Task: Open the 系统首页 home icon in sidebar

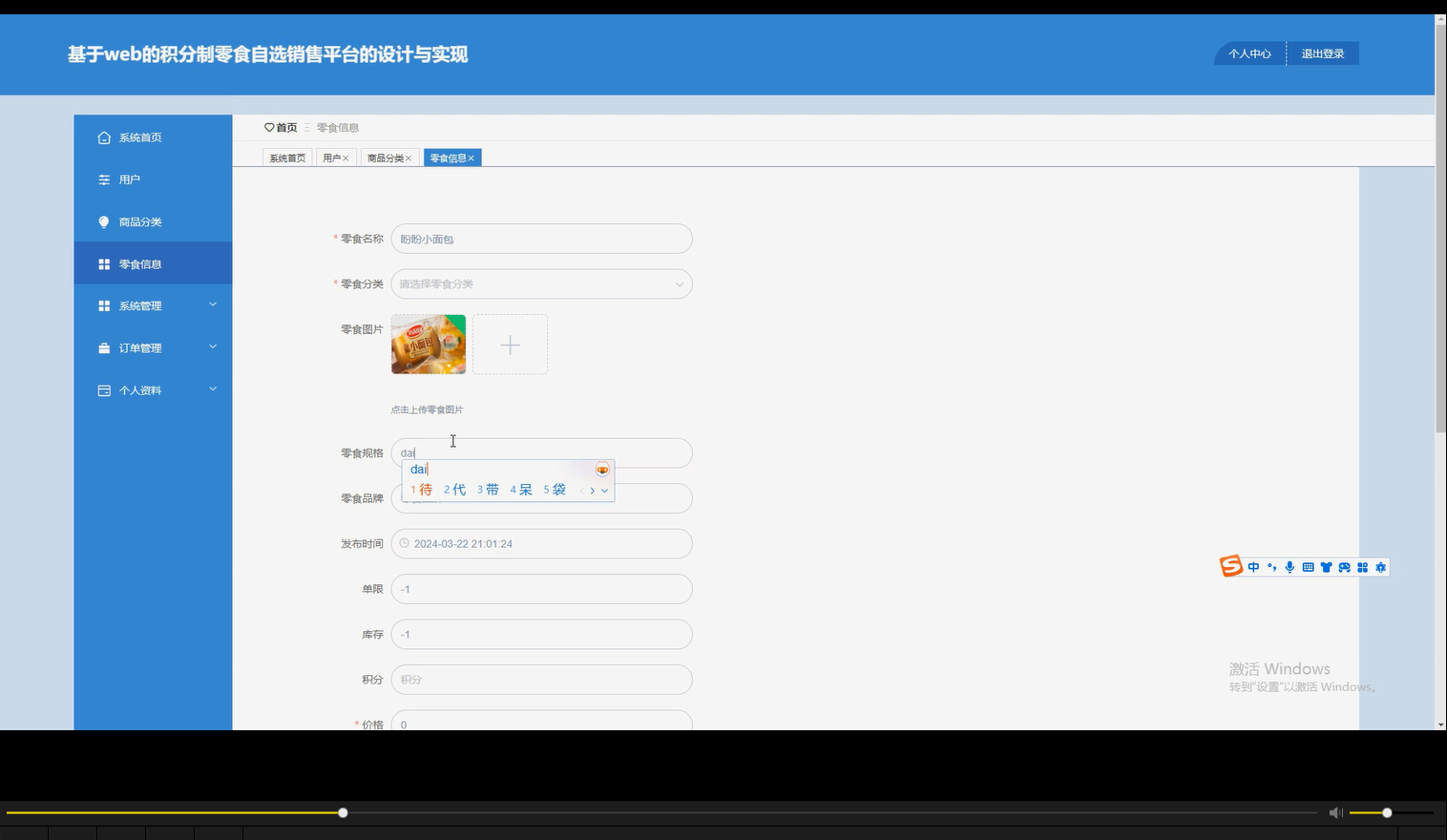Action: 103,136
